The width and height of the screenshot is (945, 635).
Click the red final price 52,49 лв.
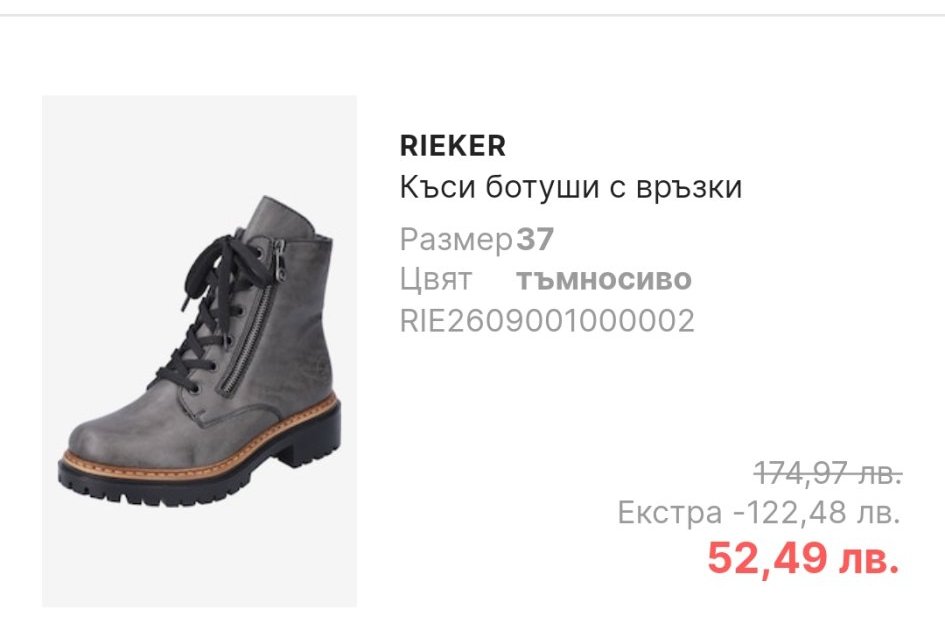point(803,558)
